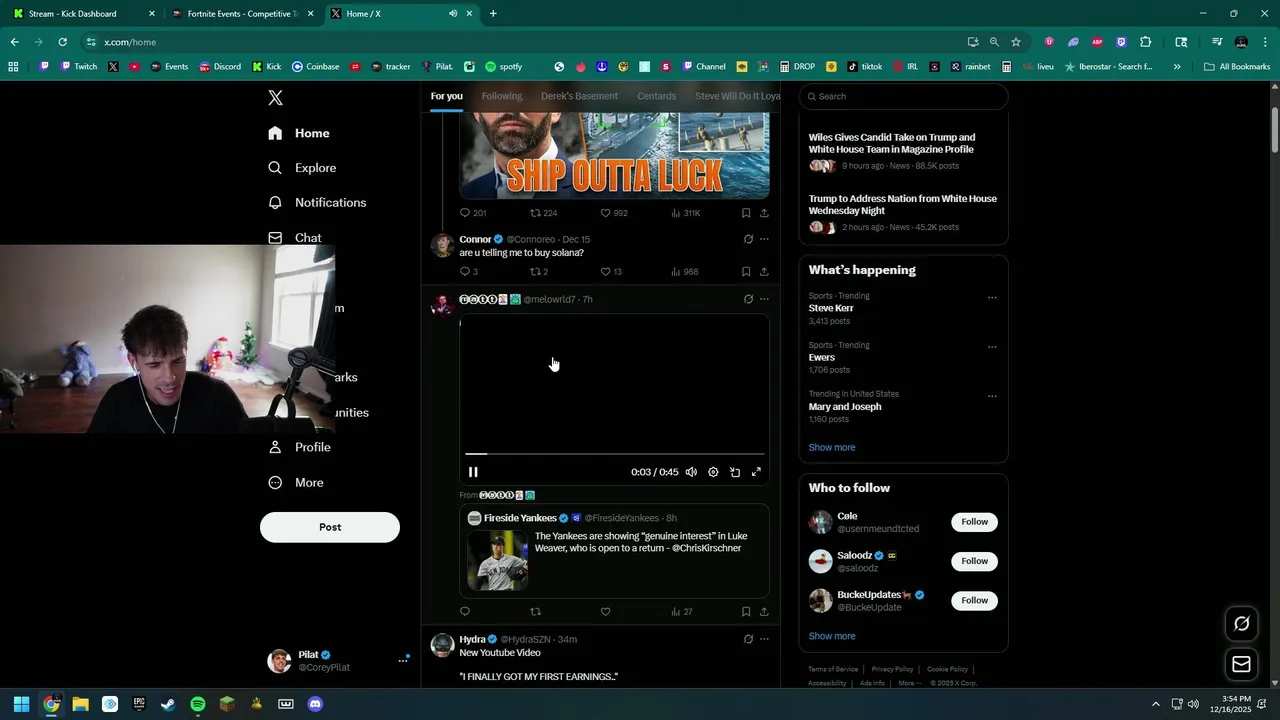Open Spotify from Windows taskbar

[198, 704]
